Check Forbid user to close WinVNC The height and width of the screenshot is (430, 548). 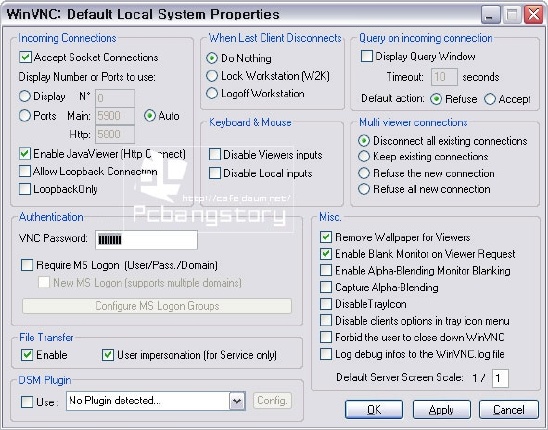pos(326,337)
